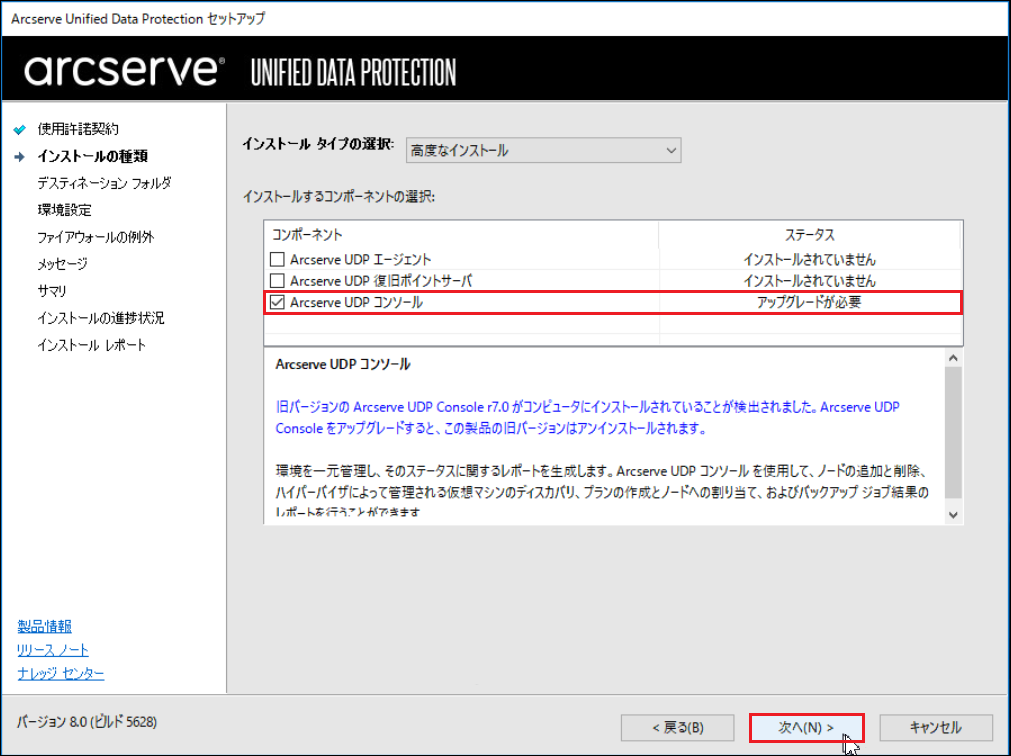Viewport: 1011px width, 756px height.
Task: Click インストールされていません status of エージェント row
Action: [x=809, y=259]
